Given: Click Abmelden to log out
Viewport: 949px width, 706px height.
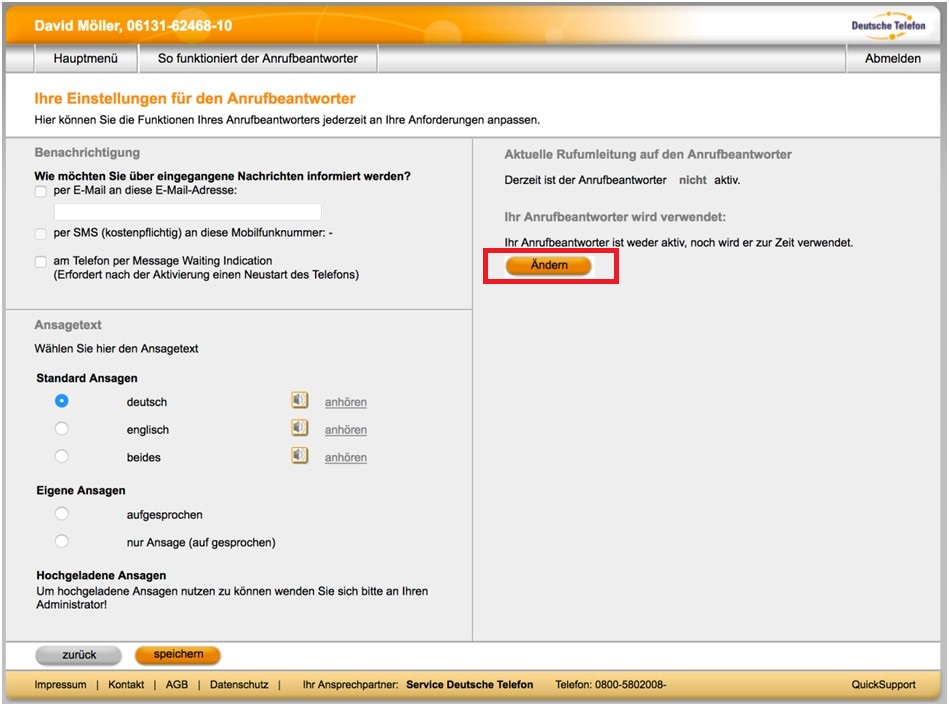Looking at the screenshot, I should 892,59.
